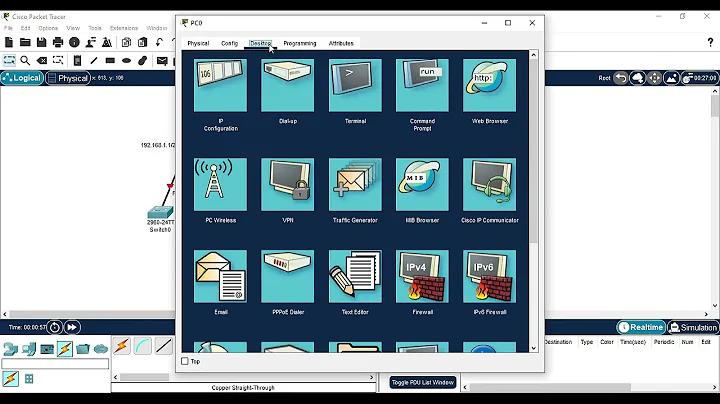Open the Attributes tab in PC0
Image resolution: width=720 pixels, height=404 pixels.
(341, 43)
